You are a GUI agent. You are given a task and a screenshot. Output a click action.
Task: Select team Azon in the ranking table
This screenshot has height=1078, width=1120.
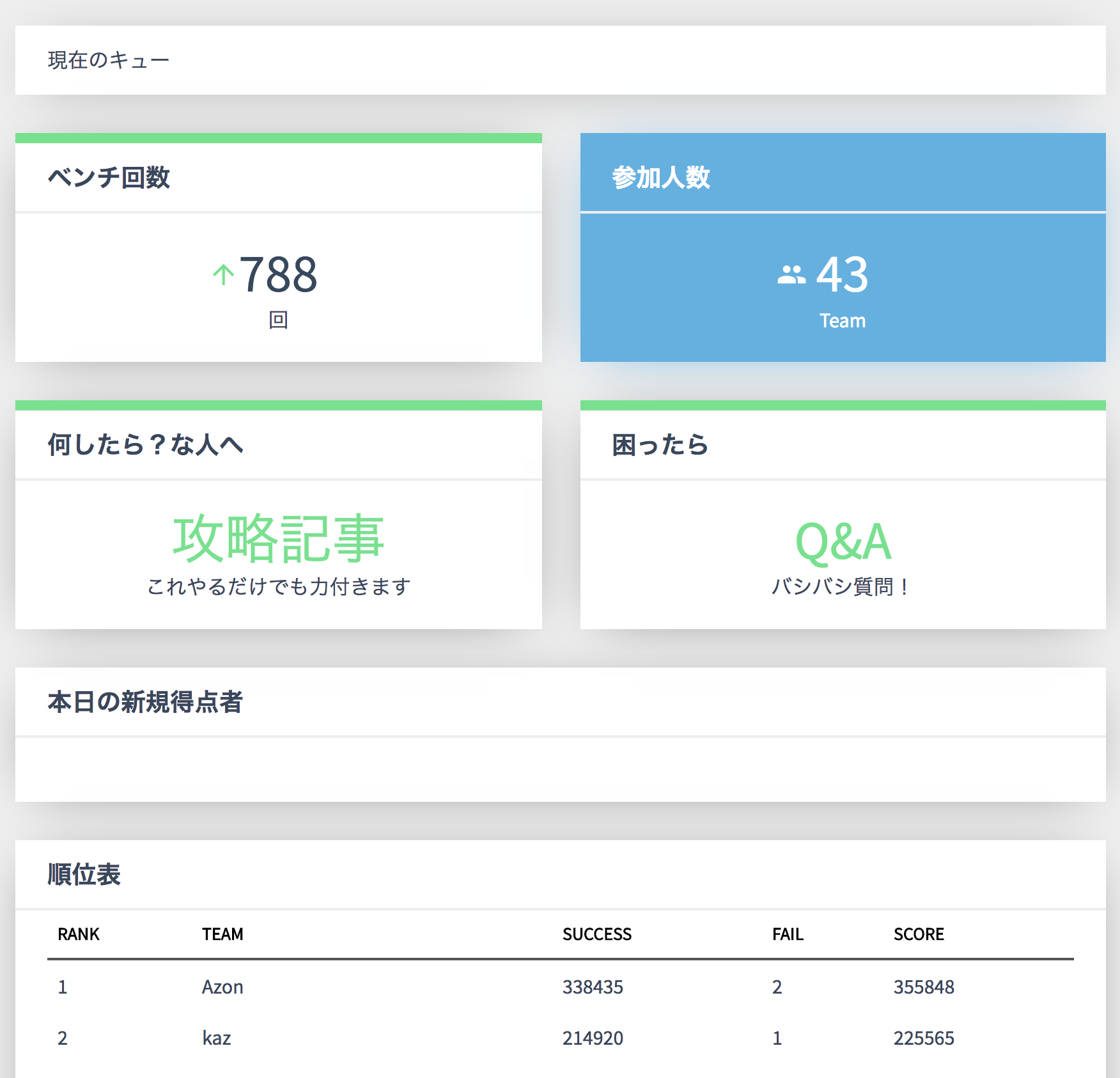tap(222, 987)
